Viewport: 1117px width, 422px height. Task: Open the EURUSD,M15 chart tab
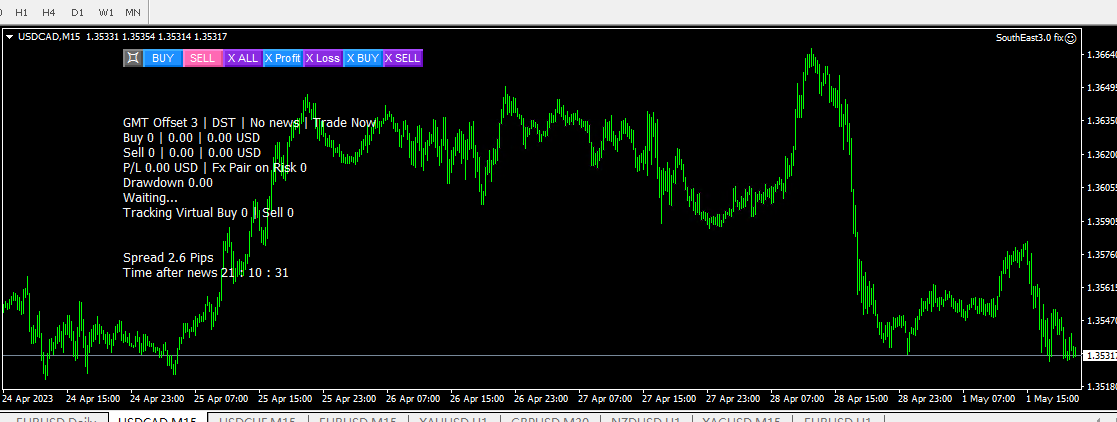[358, 418]
